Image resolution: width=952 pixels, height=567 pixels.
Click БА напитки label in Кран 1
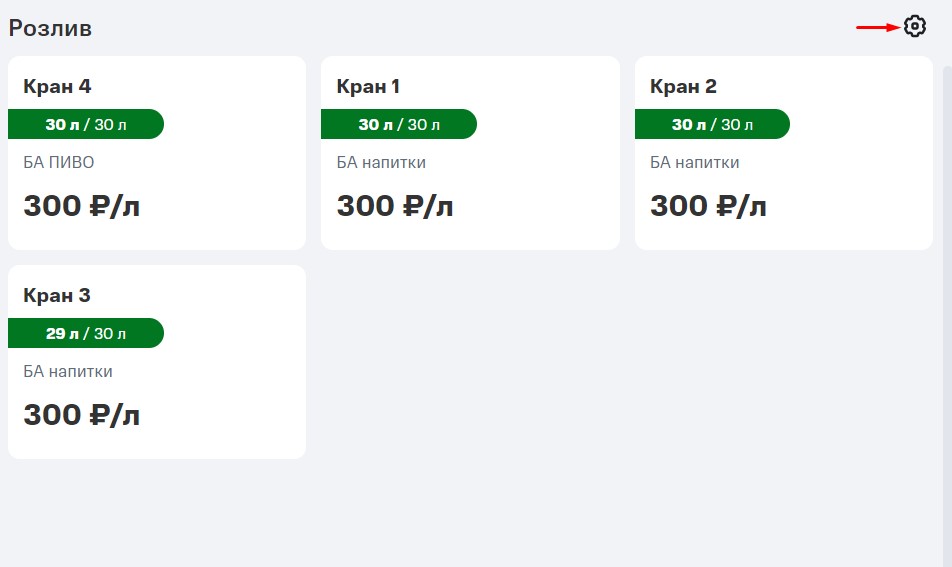(x=381, y=162)
